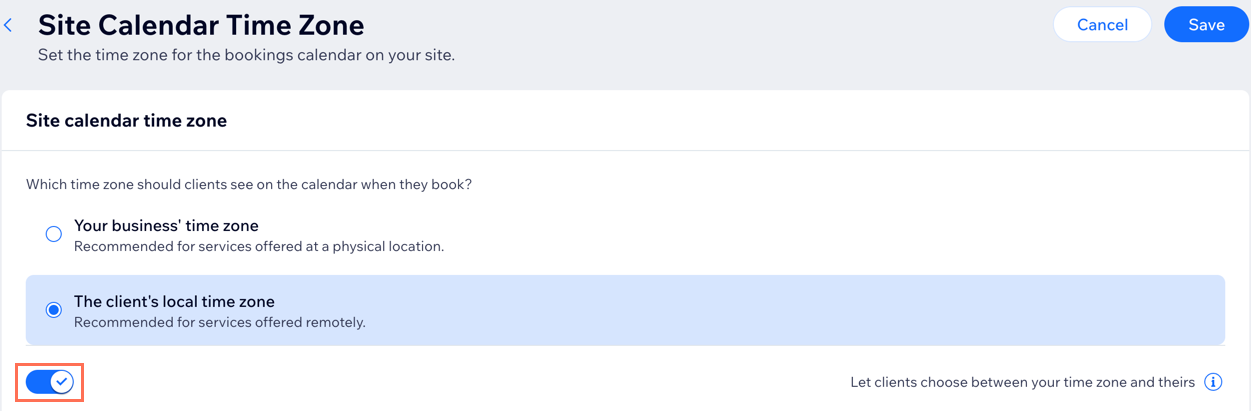Click the checkmark knob on the blue switch
Screen dimensions: 1251x411
[61, 382]
